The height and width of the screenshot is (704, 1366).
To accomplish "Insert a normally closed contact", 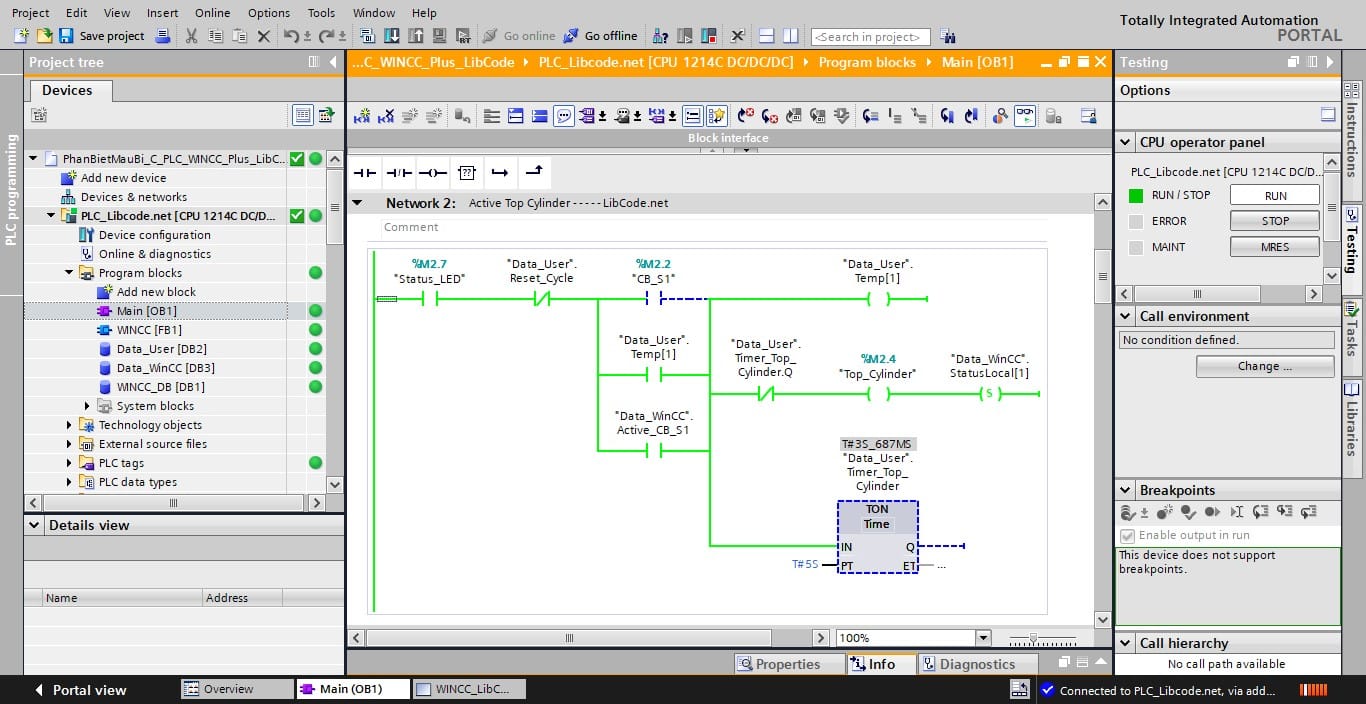I will click(x=399, y=173).
